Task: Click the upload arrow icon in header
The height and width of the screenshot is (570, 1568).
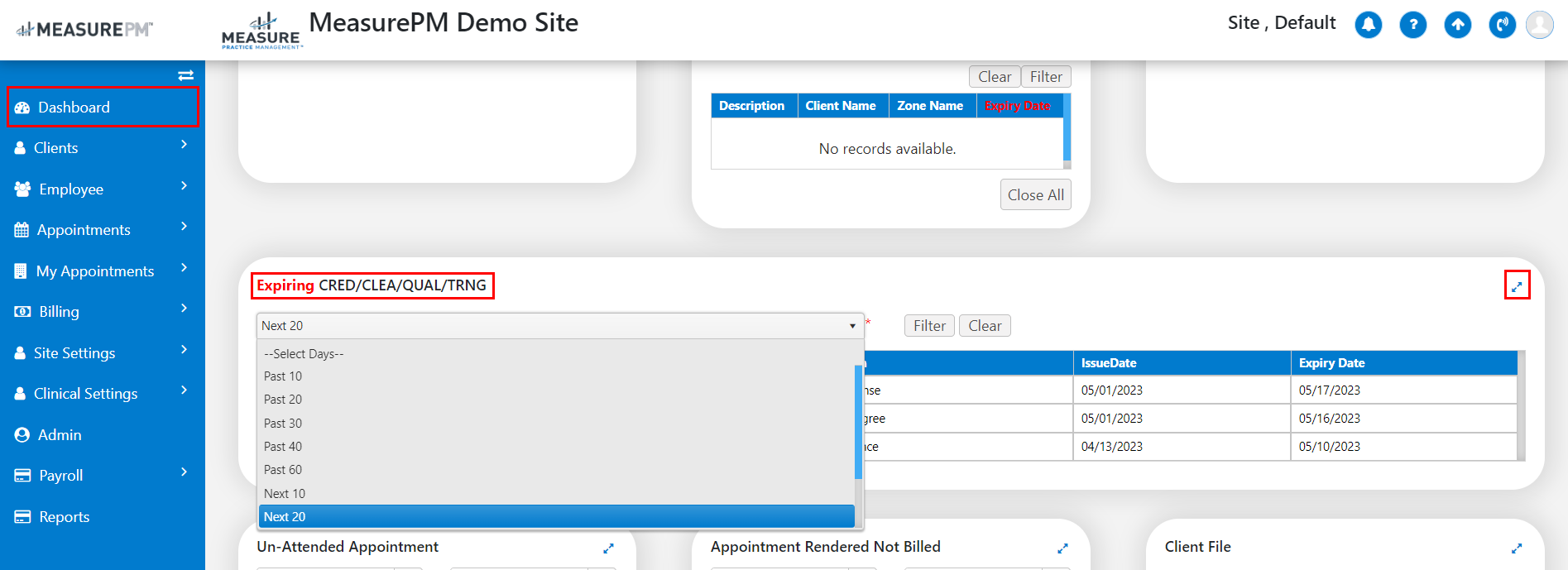Action: tap(1457, 25)
